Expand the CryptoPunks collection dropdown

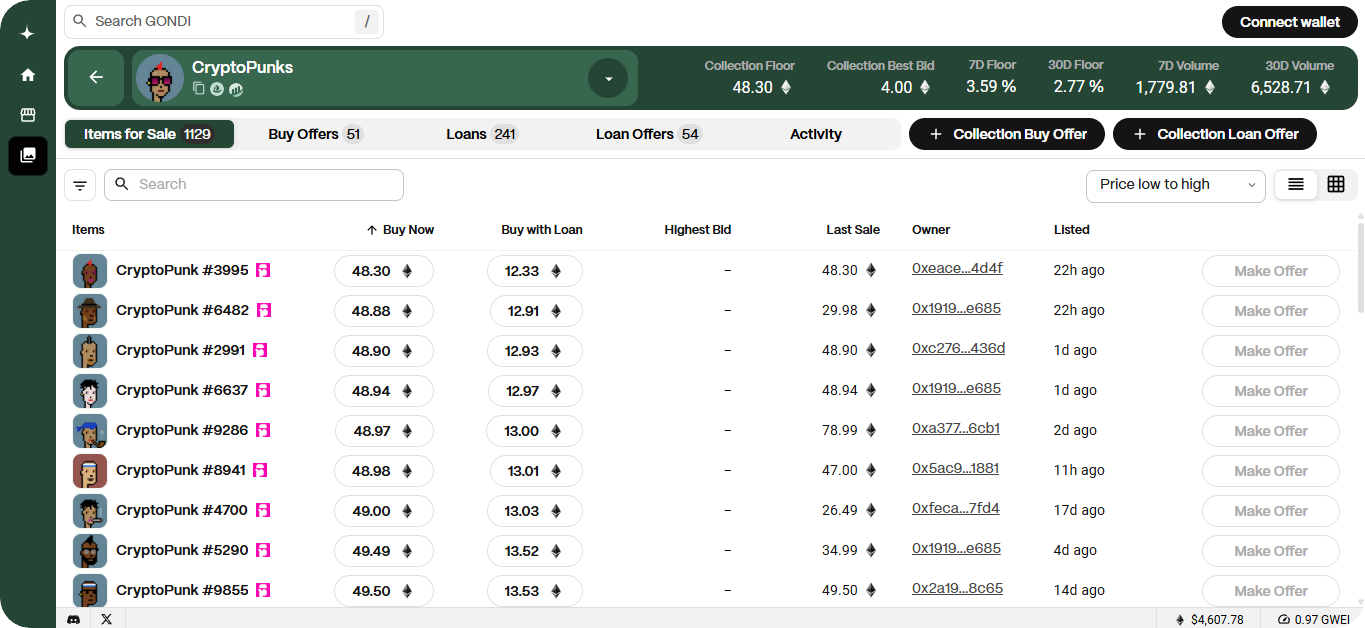[x=608, y=78]
